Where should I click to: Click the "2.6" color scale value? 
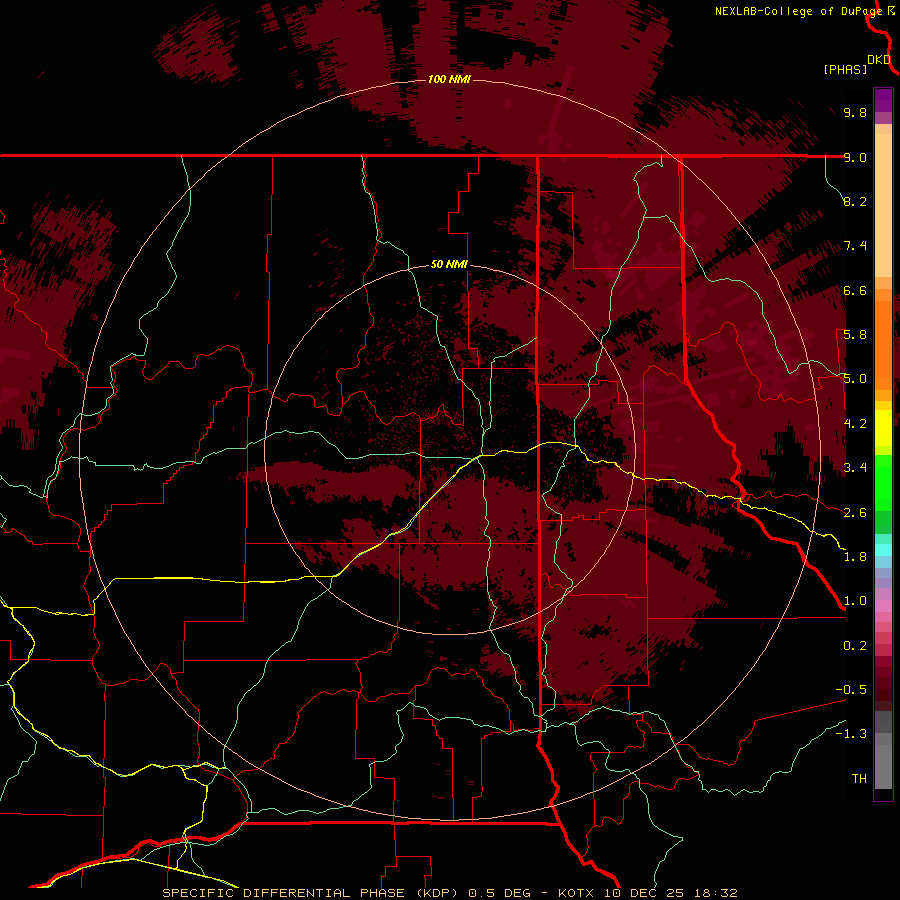(x=855, y=513)
